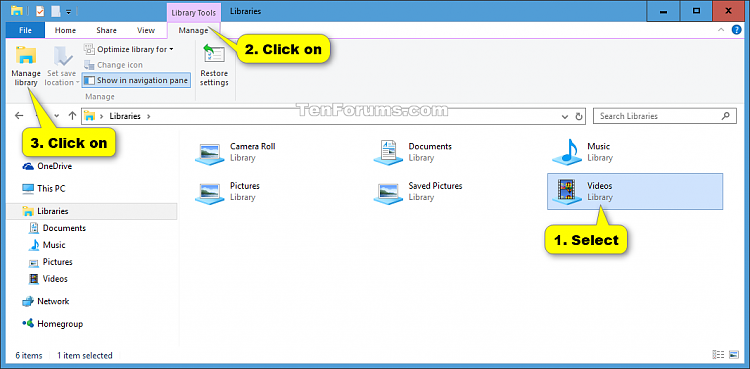This screenshot has width=750, height=369.
Task: Expand the chevron after Libraries in address bar
Action: 148,116
